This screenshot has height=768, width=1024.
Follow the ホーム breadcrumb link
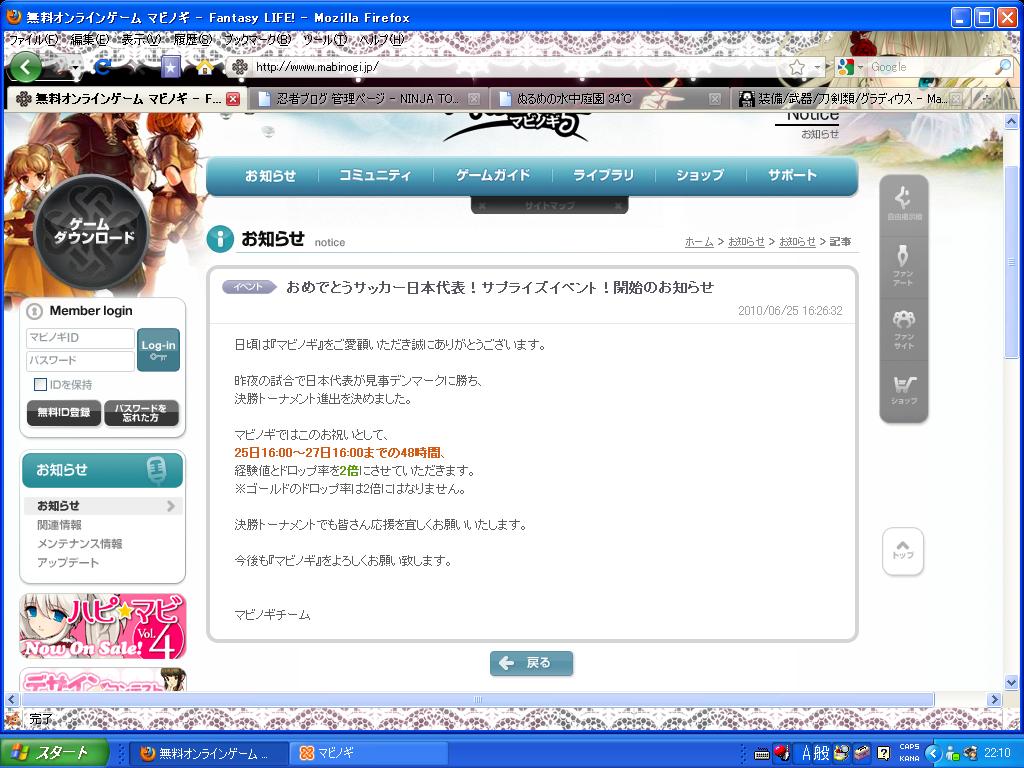(699, 242)
